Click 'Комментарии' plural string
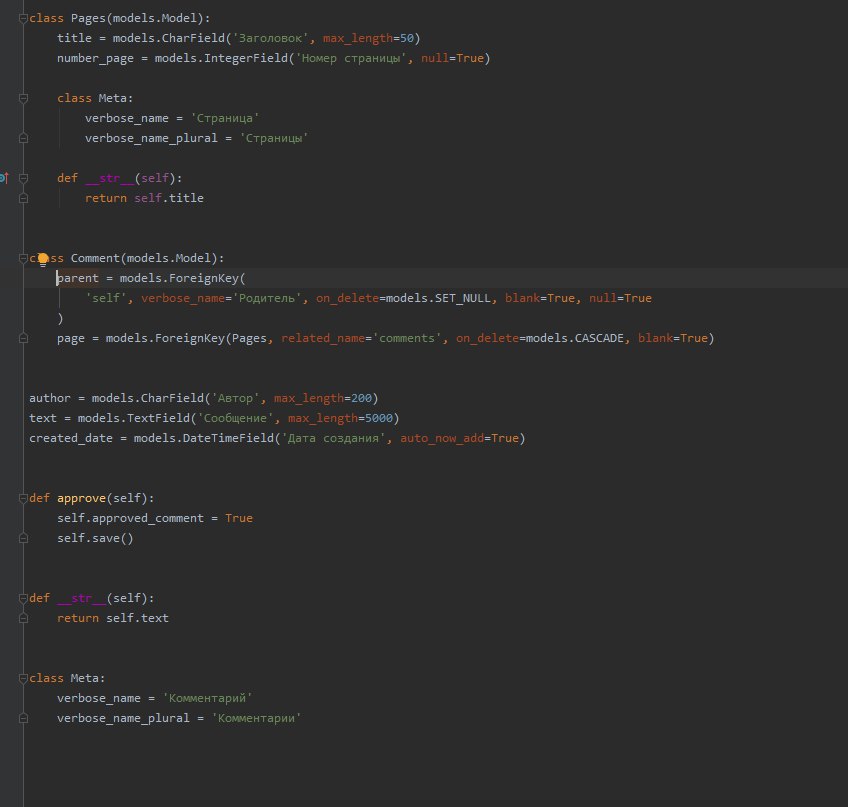The image size is (848, 807). point(256,718)
